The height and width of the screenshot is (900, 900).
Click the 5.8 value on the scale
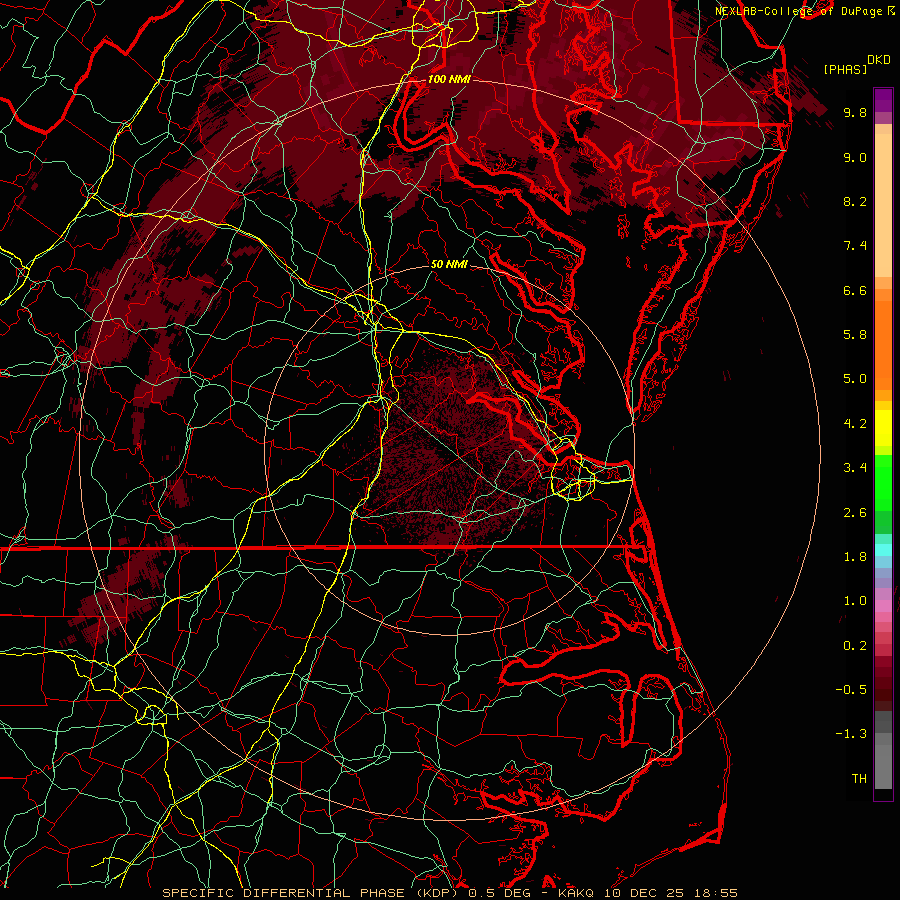coord(855,335)
